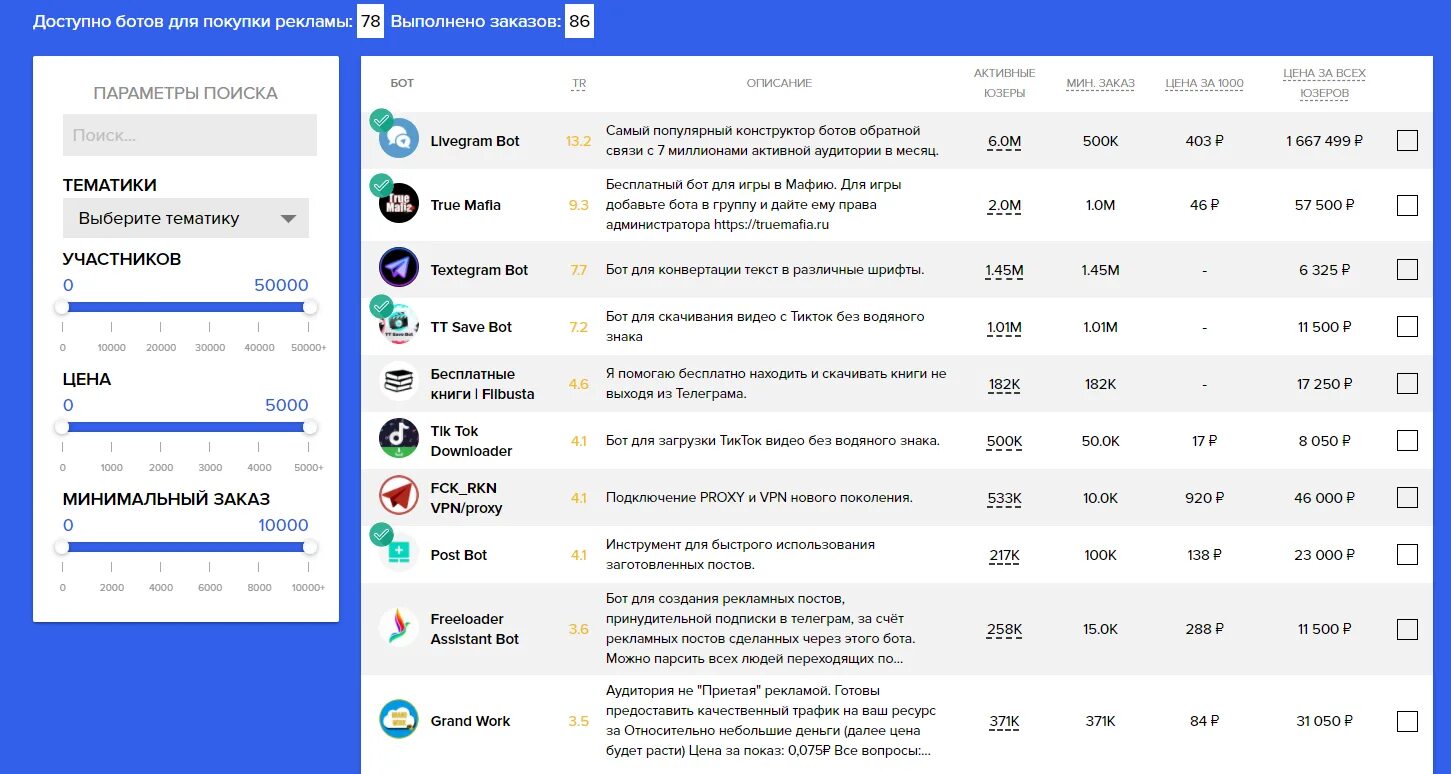1451x774 pixels.
Task: Click verified badge on TT Save Bot
Action: [x=380, y=306]
